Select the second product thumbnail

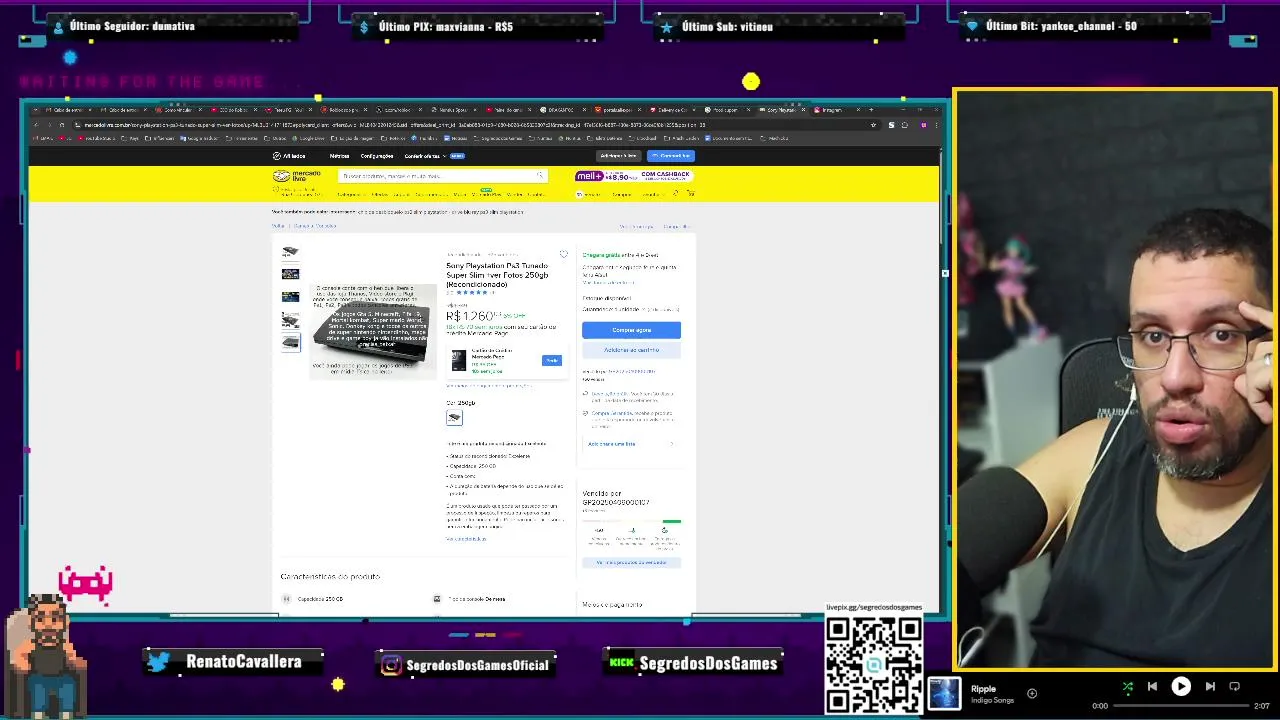tap(290, 274)
